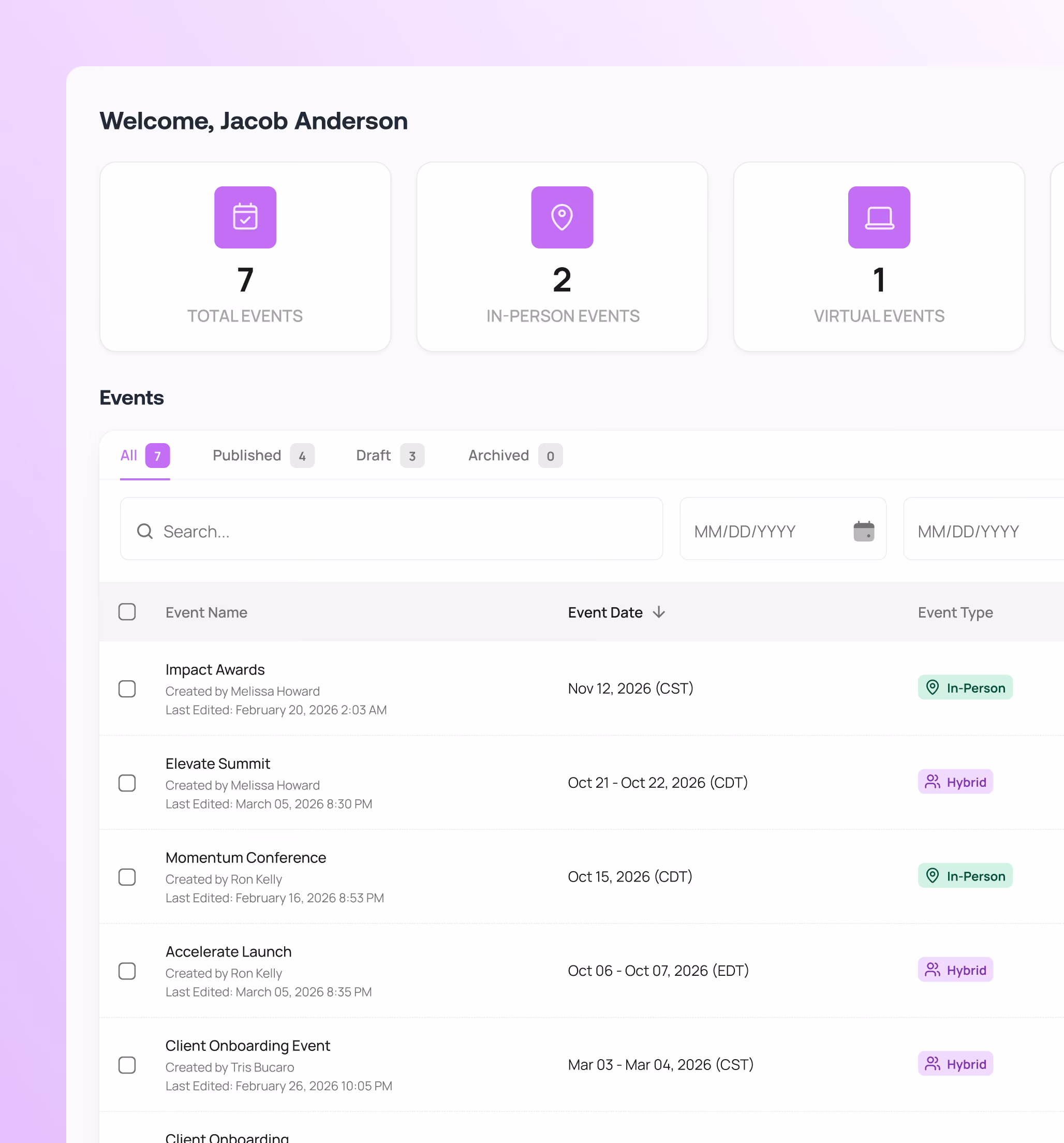This screenshot has width=1064, height=1143.
Task: Toggle the select-all events checkbox
Action: coord(127,612)
